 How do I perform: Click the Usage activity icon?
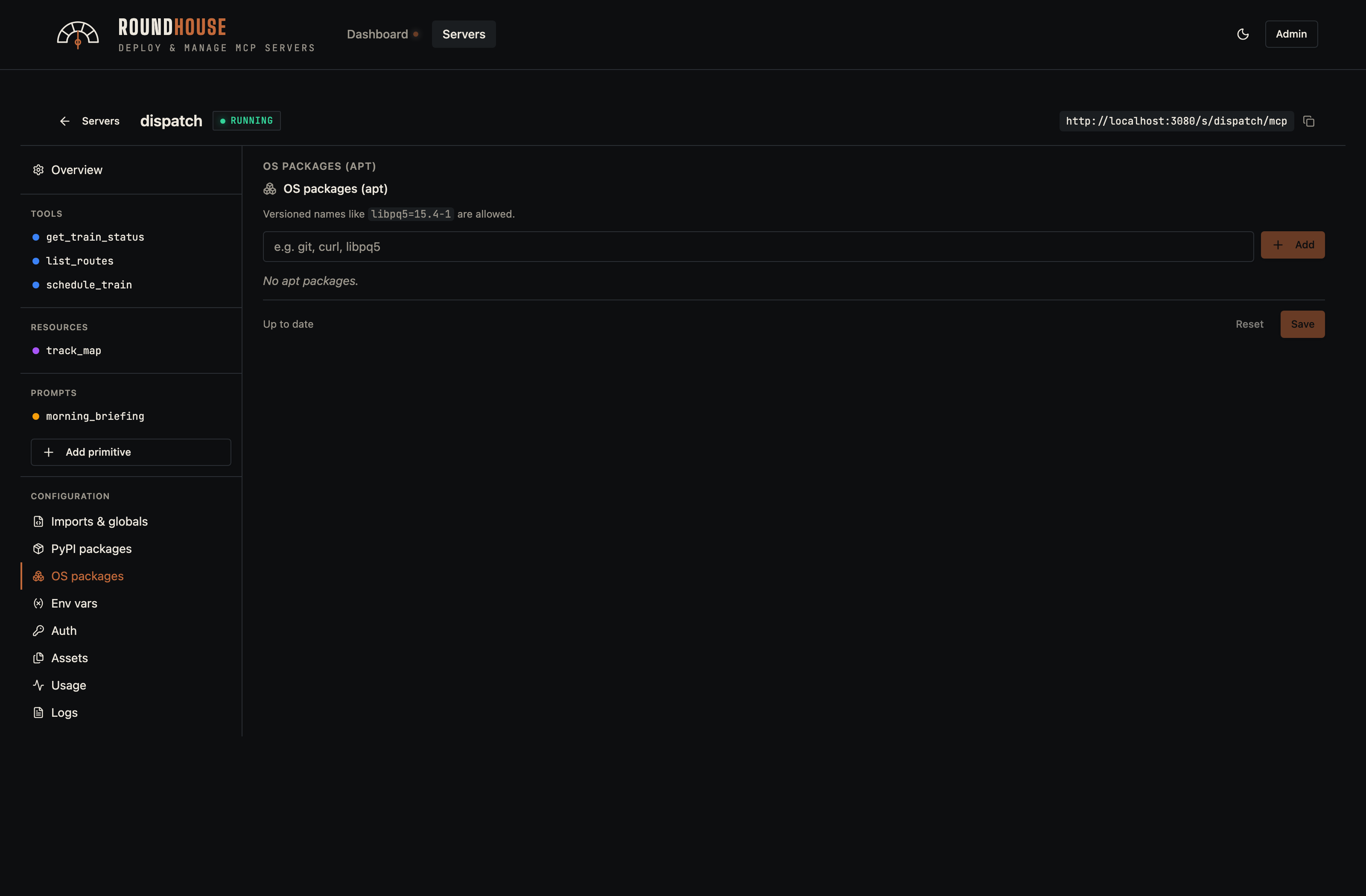(38, 685)
